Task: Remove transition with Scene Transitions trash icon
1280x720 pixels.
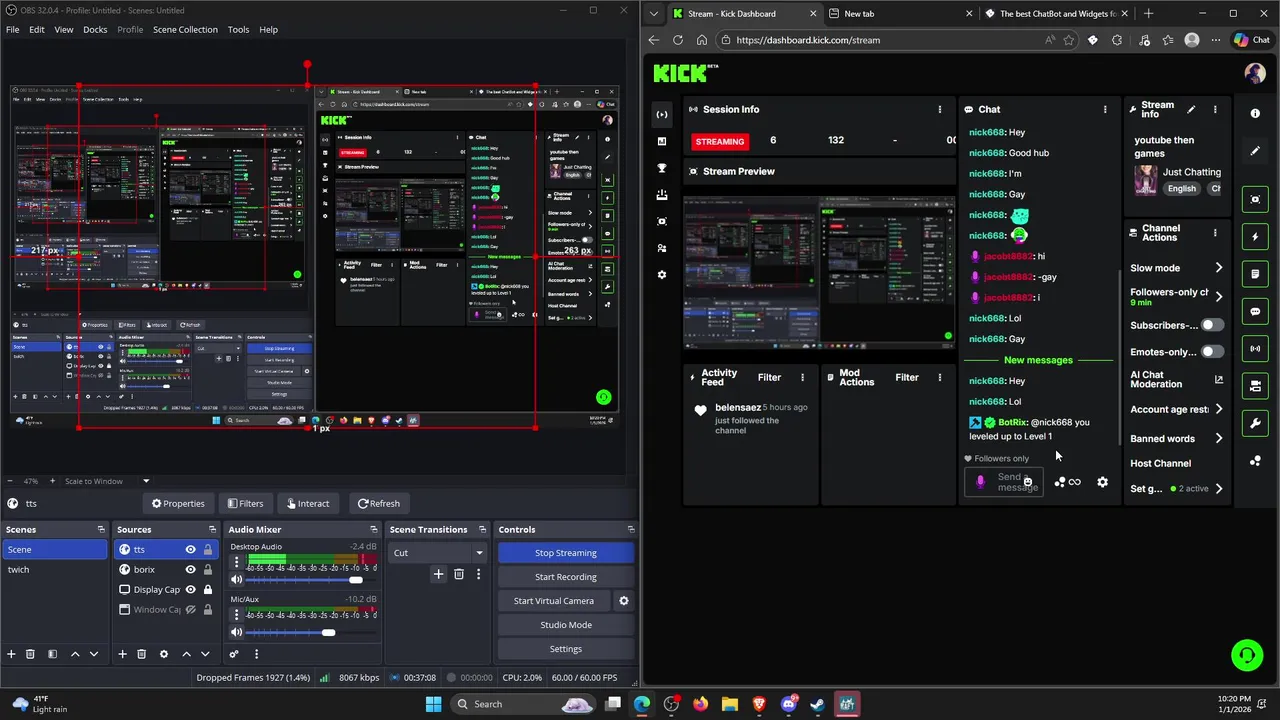Action: 459,574
